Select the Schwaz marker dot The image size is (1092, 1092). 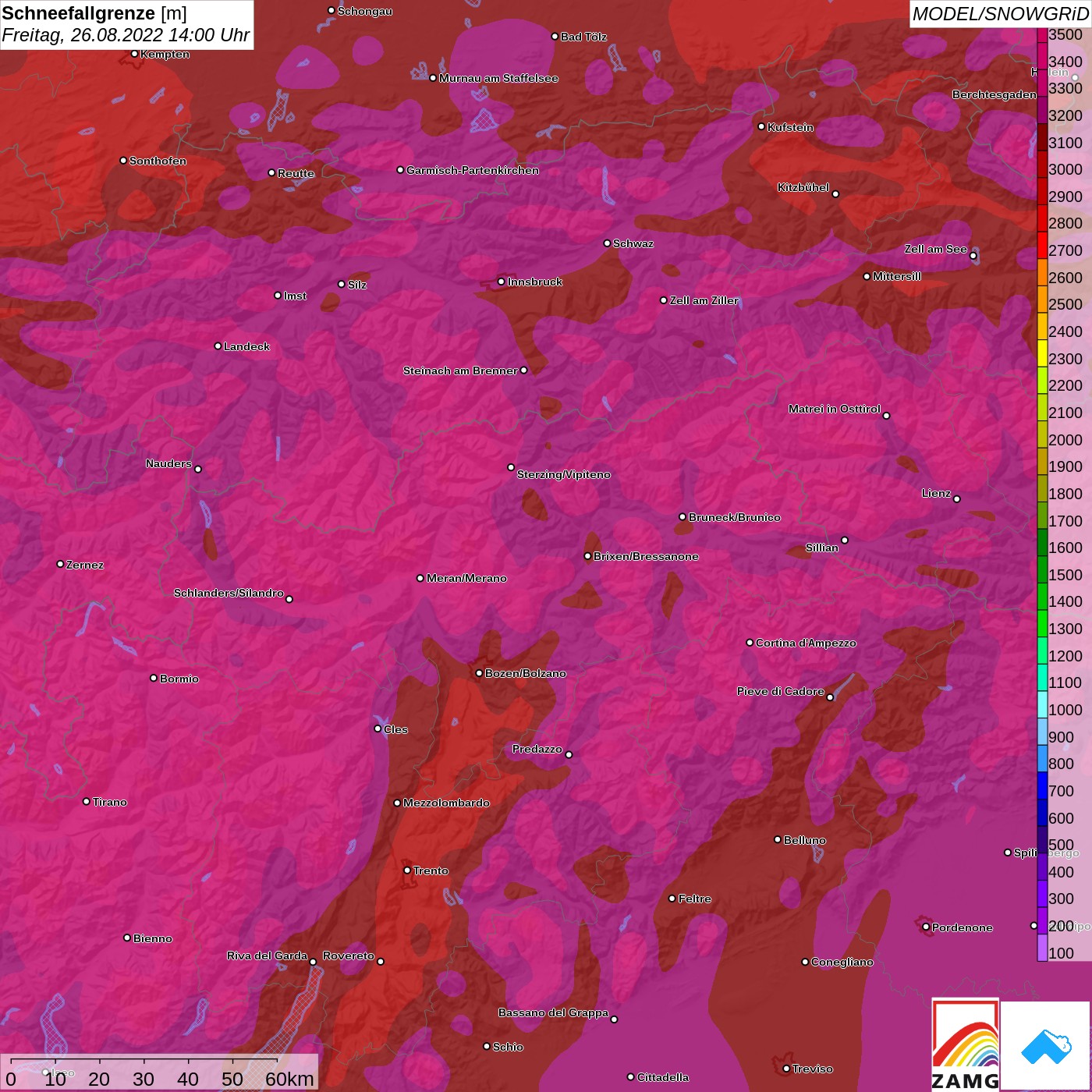pyautogui.click(x=607, y=243)
